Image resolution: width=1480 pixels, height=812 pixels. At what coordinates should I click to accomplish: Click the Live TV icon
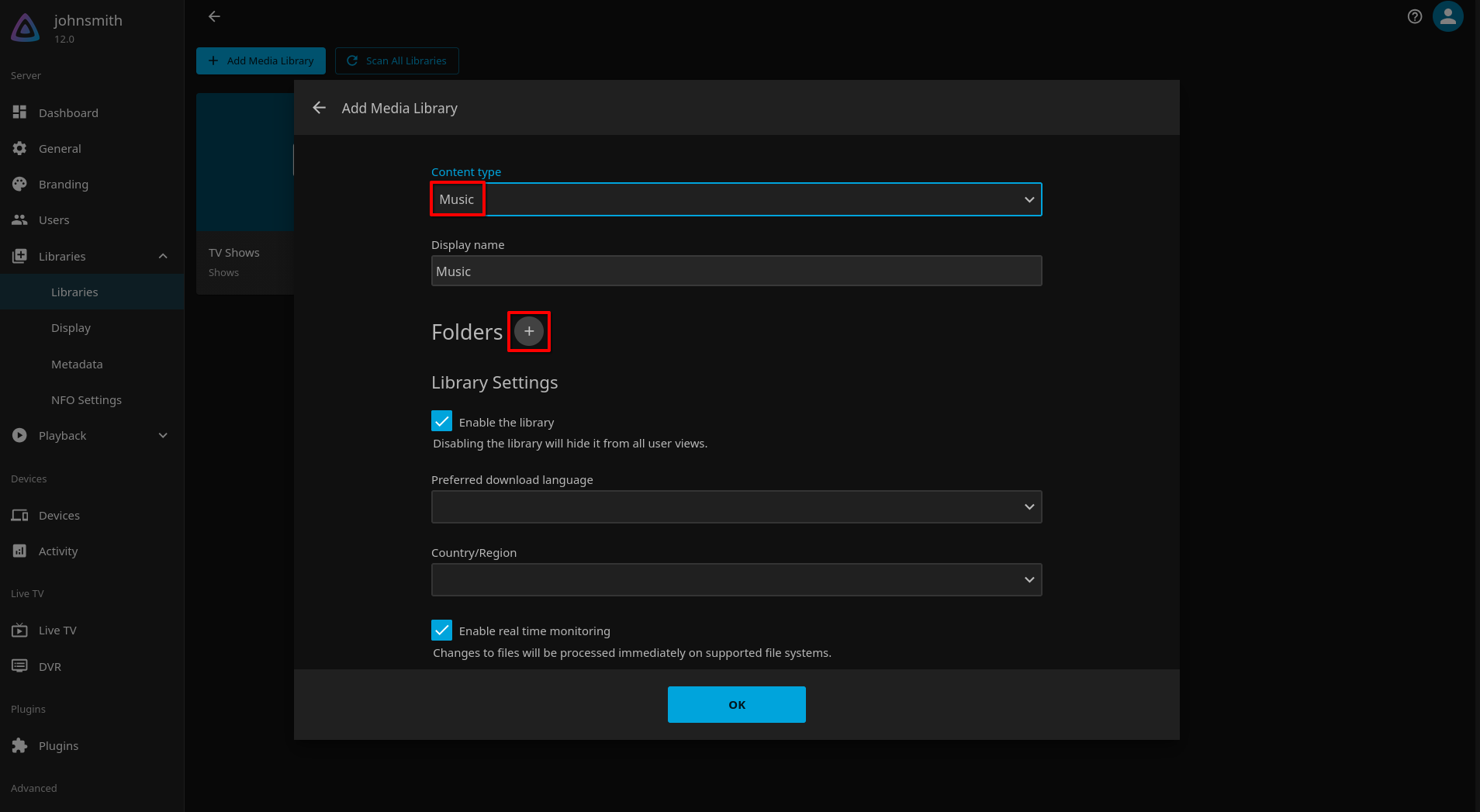[x=20, y=630]
